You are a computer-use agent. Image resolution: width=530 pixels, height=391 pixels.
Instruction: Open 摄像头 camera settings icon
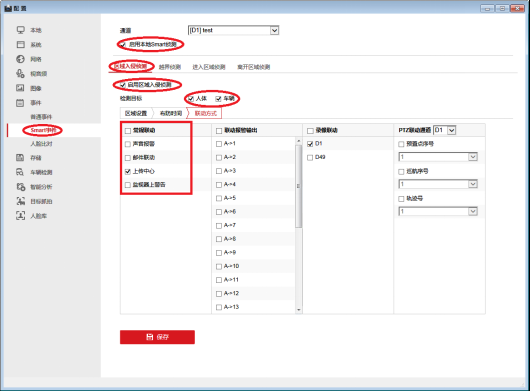pyautogui.click(x=21, y=73)
